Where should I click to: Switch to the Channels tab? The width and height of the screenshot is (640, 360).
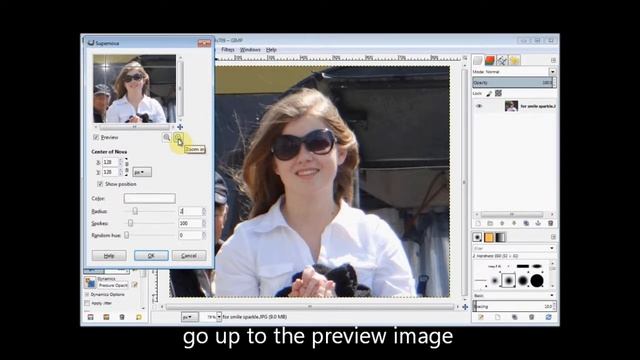[x=490, y=60]
